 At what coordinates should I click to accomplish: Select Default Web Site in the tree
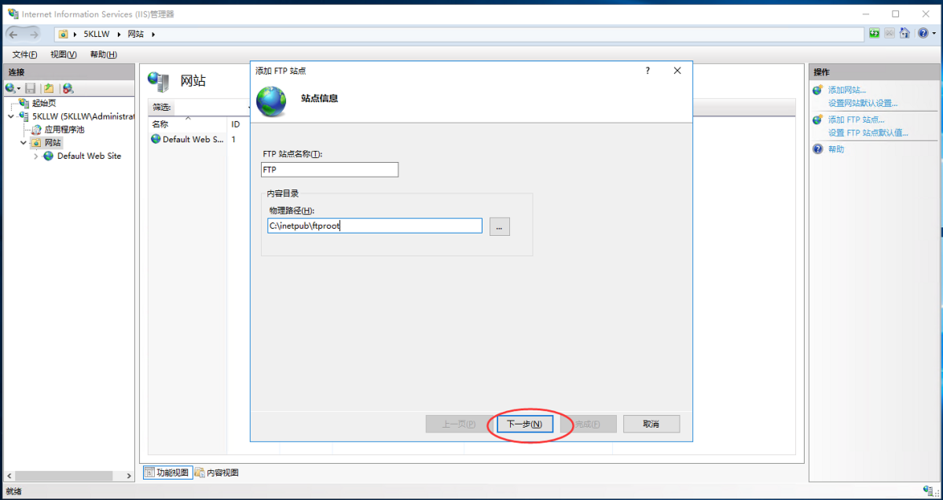tap(89, 156)
